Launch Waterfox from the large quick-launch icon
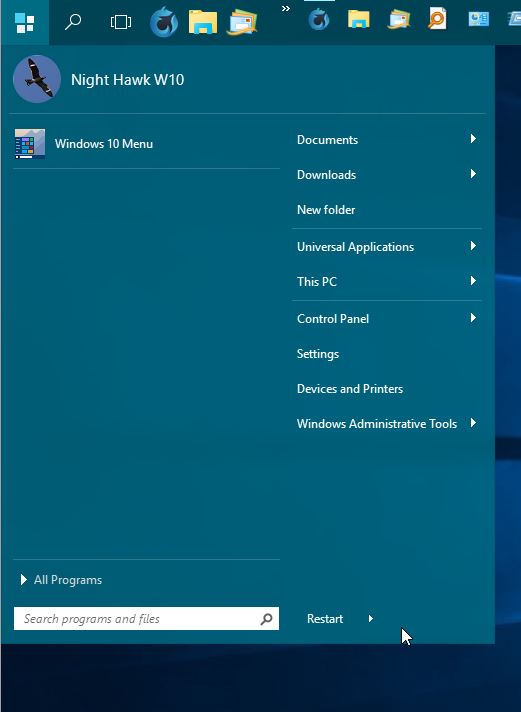Viewport: 521px width, 712px height. (x=164, y=22)
